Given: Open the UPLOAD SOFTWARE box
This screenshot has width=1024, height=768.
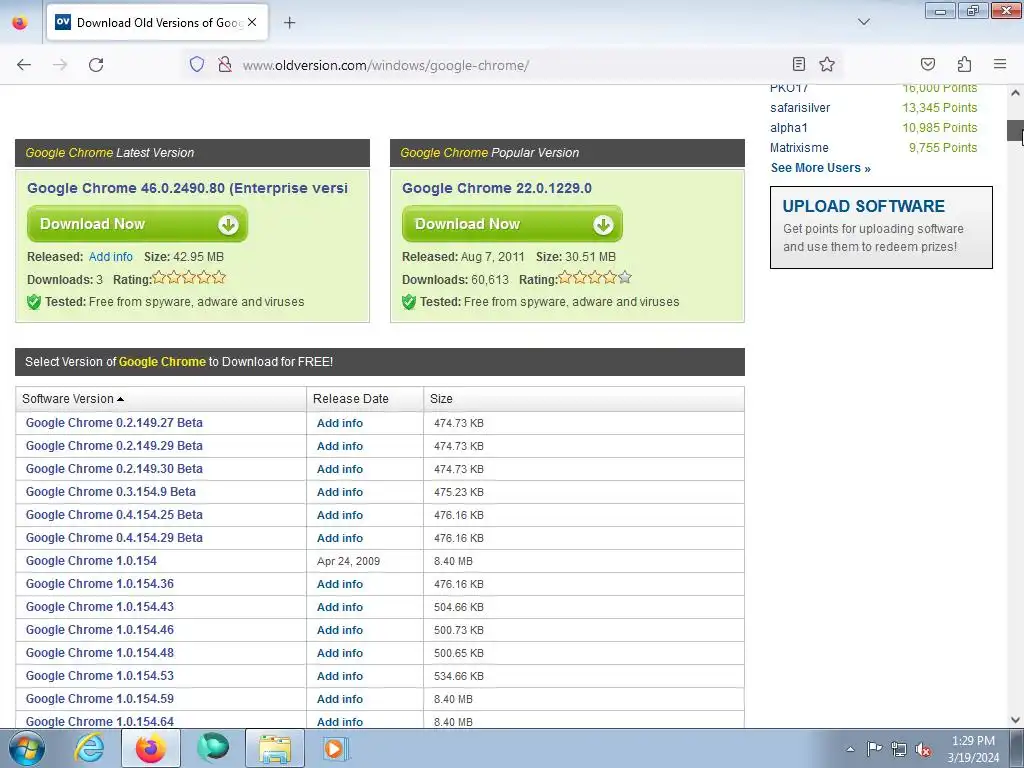Looking at the screenshot, I should point(881,227).
